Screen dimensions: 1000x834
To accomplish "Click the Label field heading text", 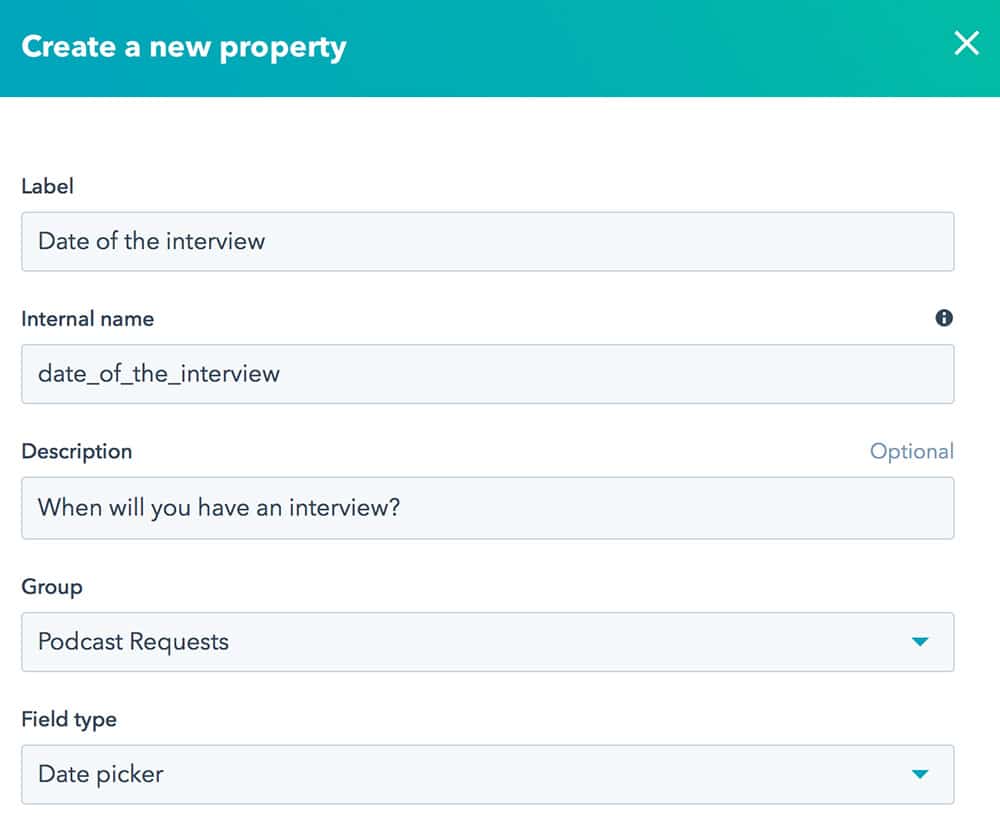I will coord(47,186).
